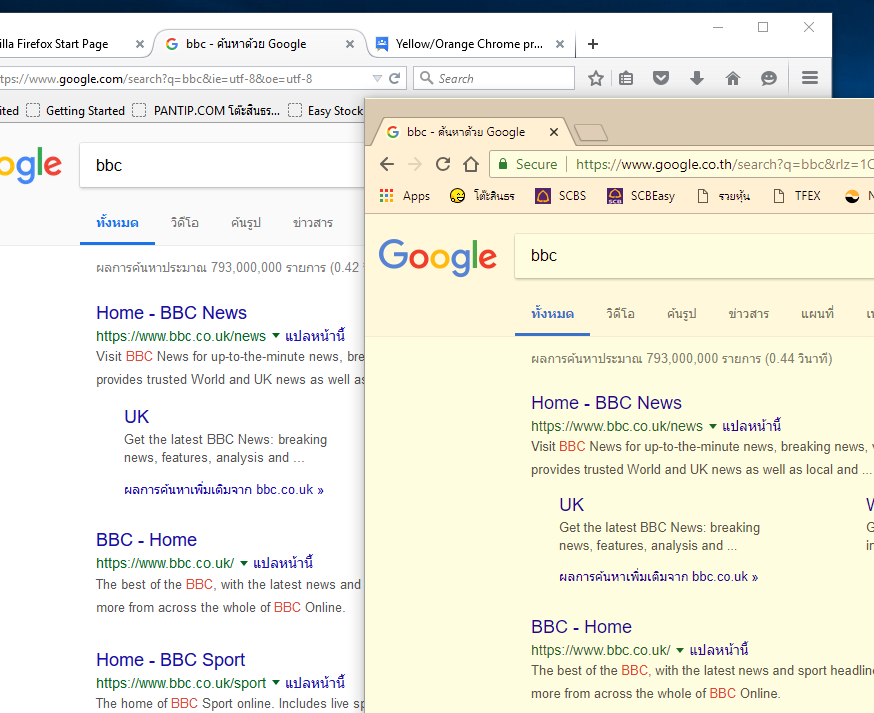Open new tab button in Chrome
The image size is (874, 713).
click(591, 133)
